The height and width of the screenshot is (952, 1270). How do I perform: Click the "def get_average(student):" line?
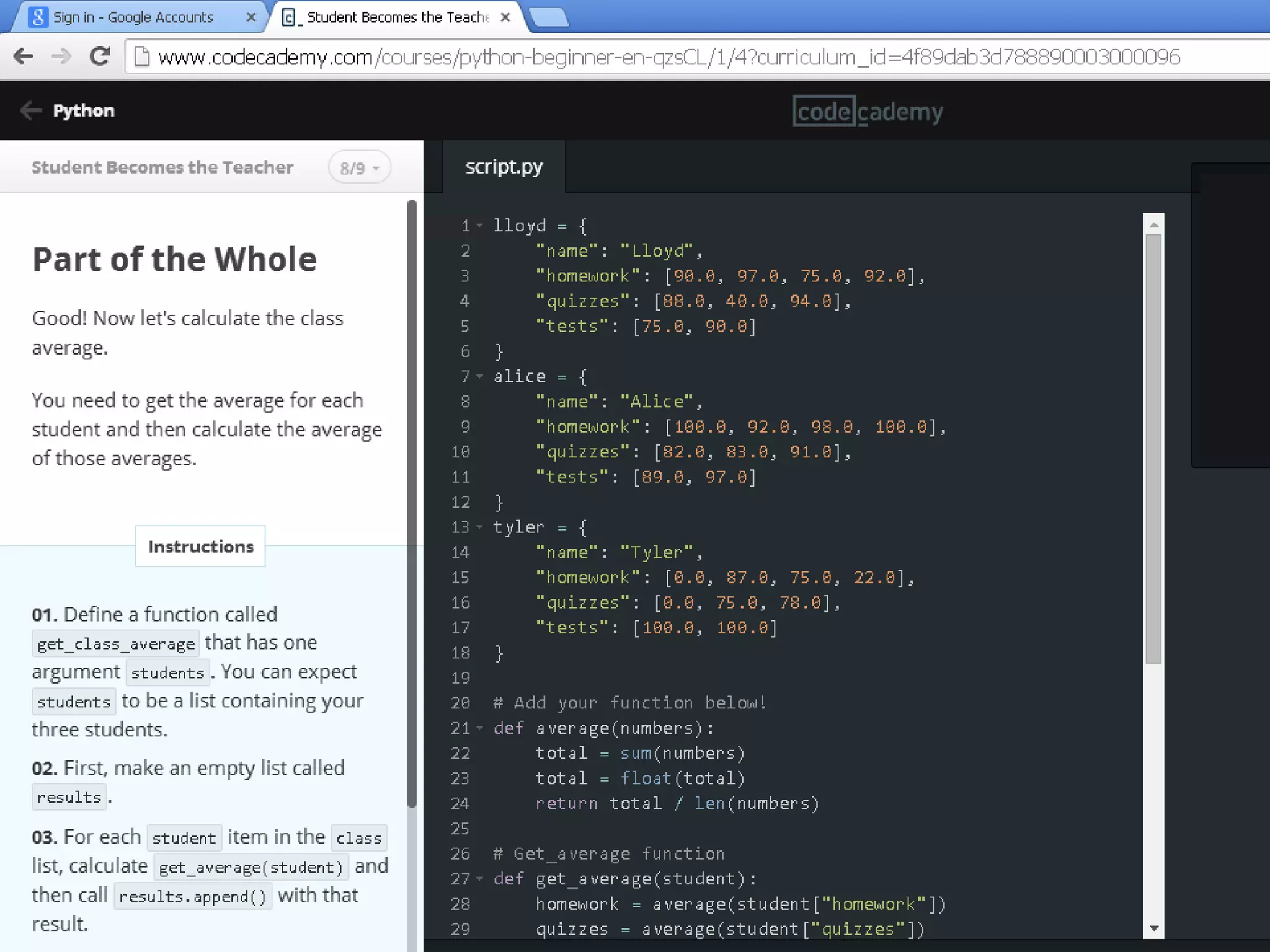tap(625, 879)
